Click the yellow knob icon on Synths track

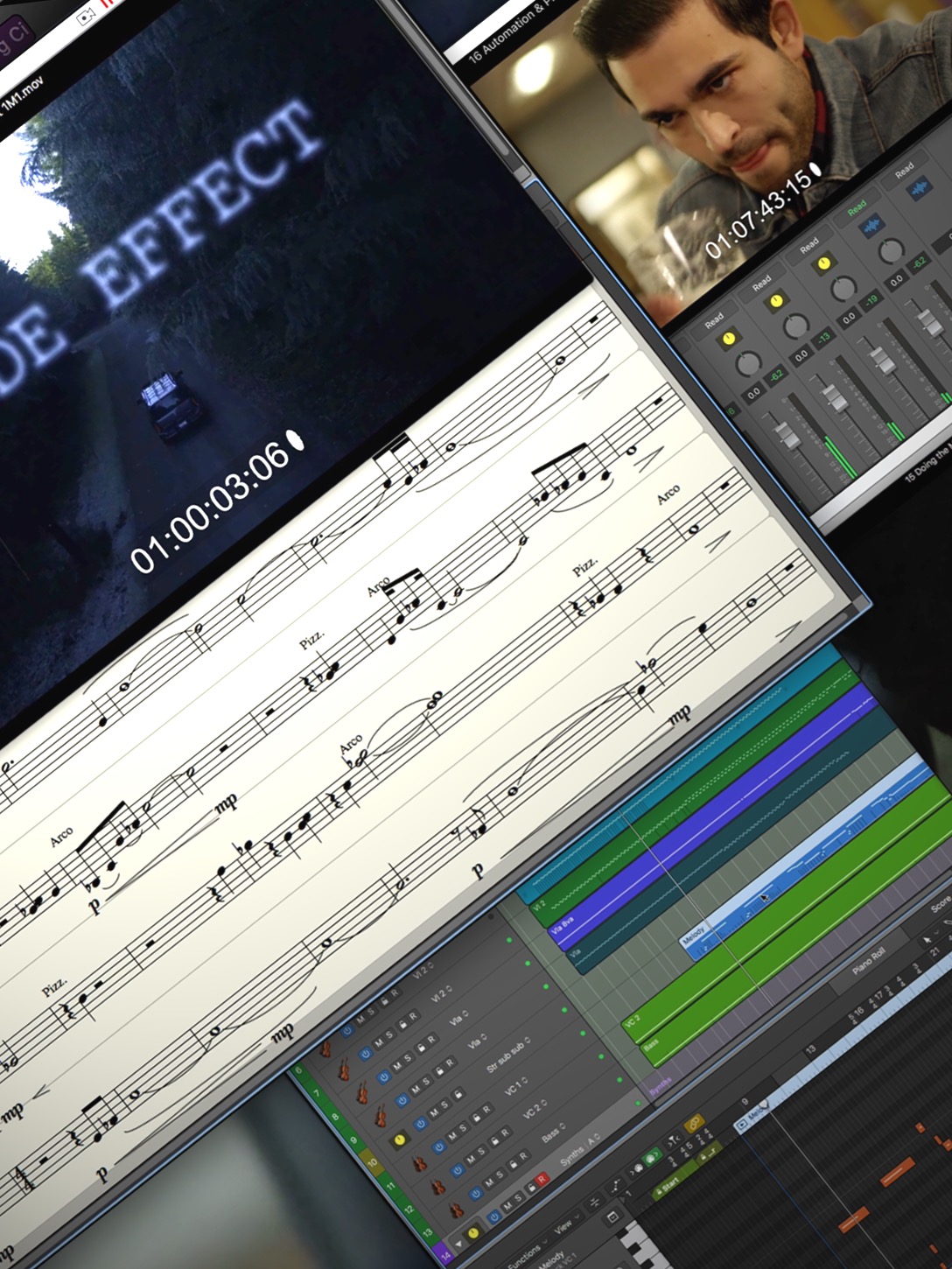473,1232
